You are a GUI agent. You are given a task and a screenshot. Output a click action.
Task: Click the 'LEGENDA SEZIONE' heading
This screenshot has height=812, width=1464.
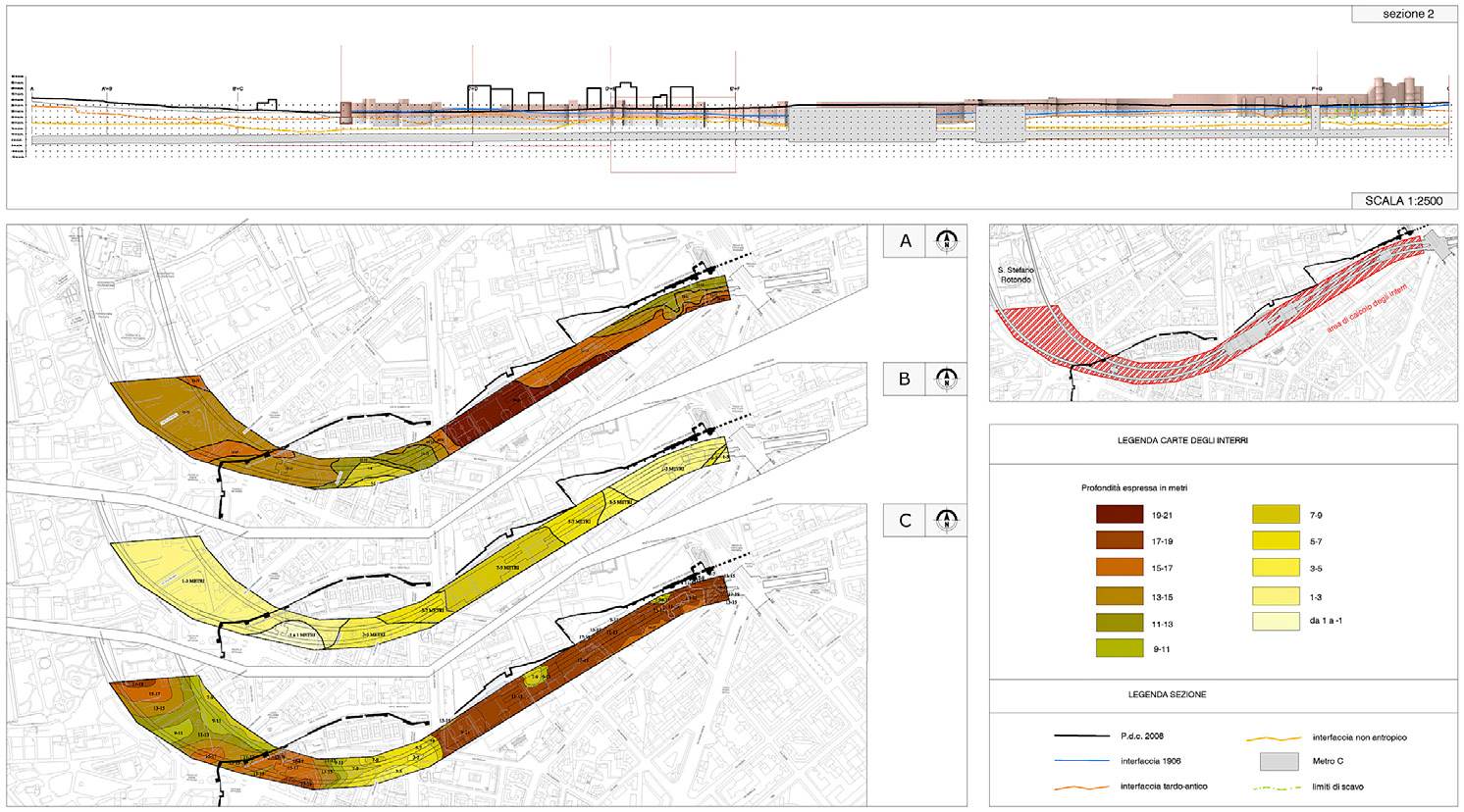coord(1167,694)
